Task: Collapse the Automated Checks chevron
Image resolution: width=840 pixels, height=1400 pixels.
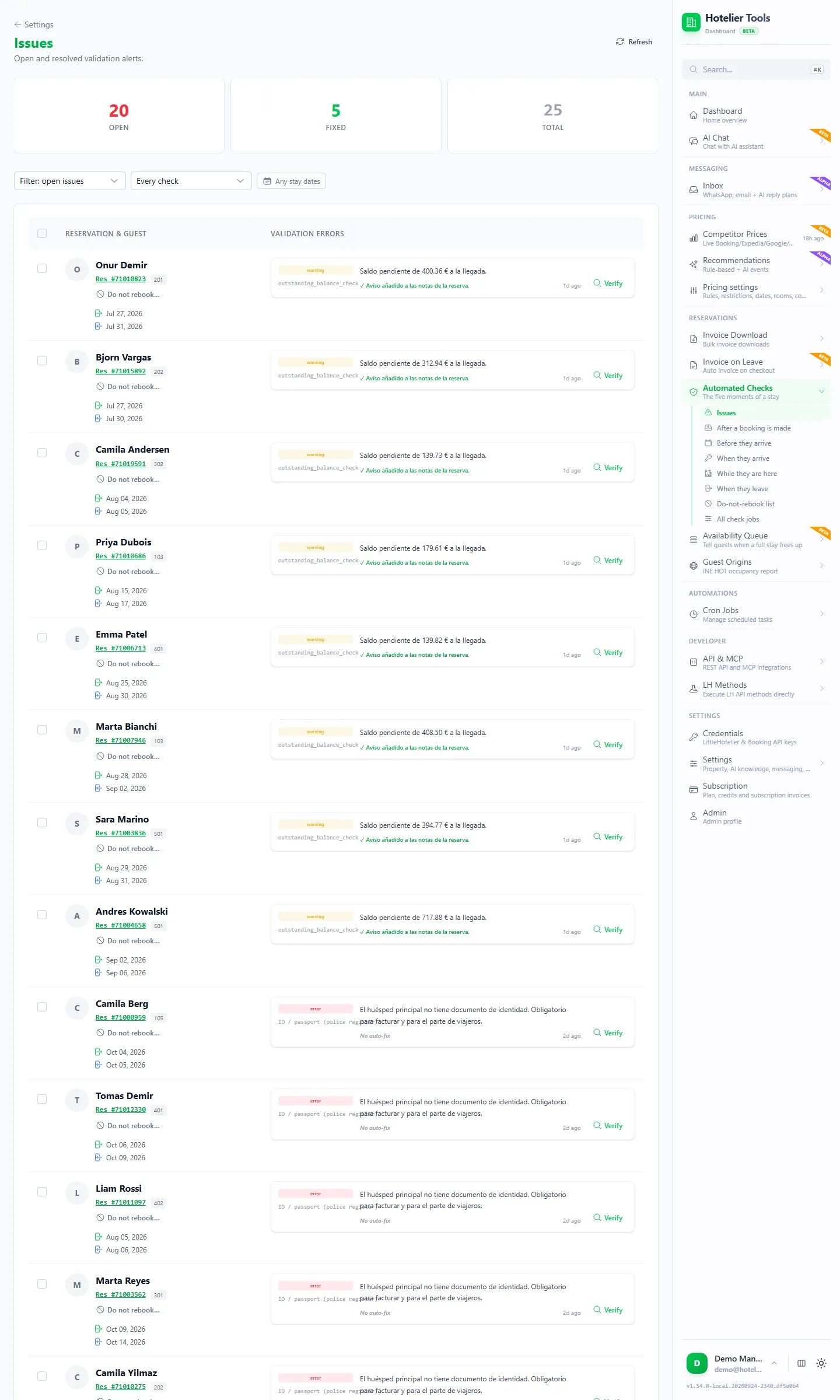Action: (x=822, y=391)
